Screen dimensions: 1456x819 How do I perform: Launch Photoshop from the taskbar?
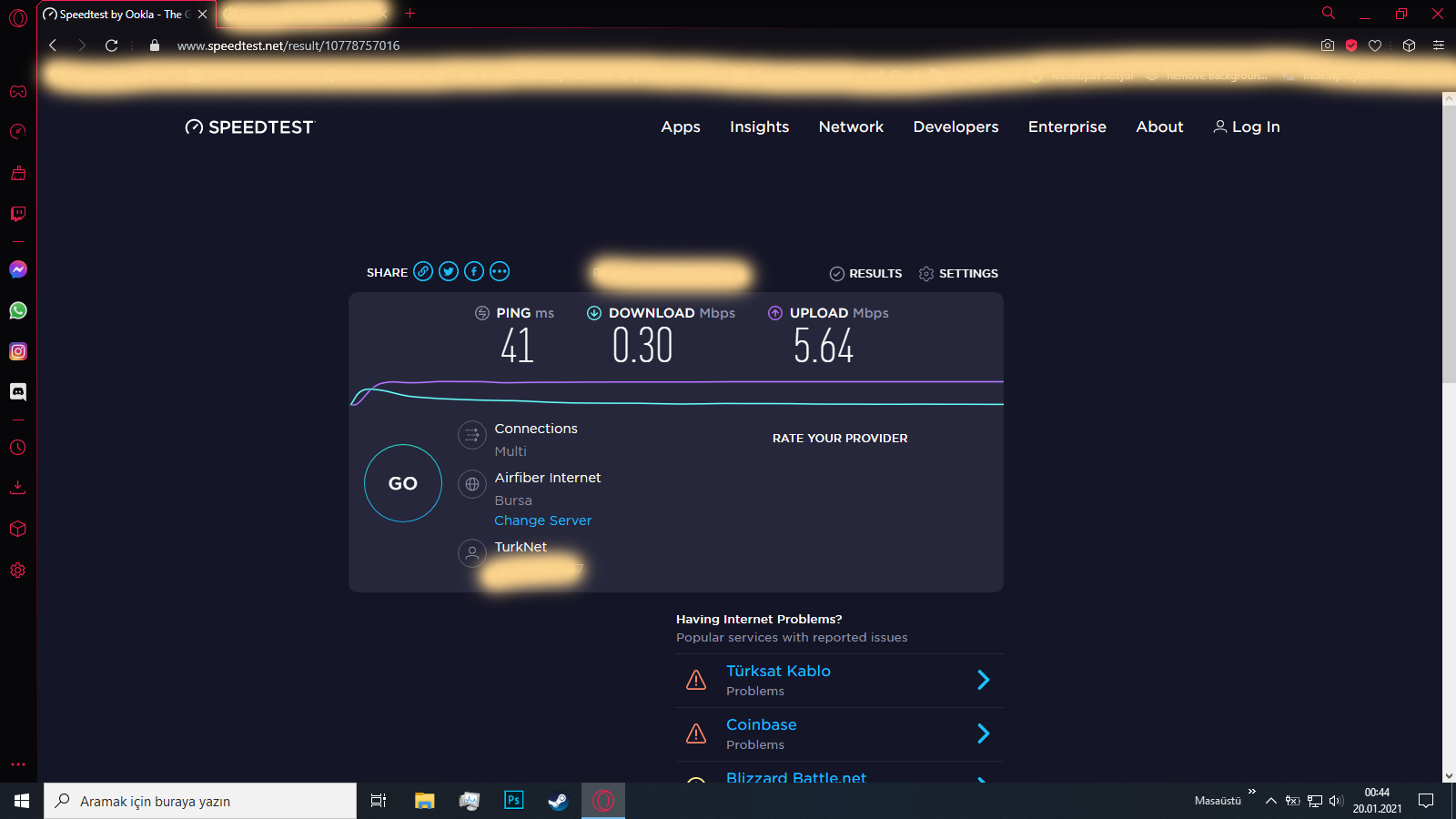point(514,801)
